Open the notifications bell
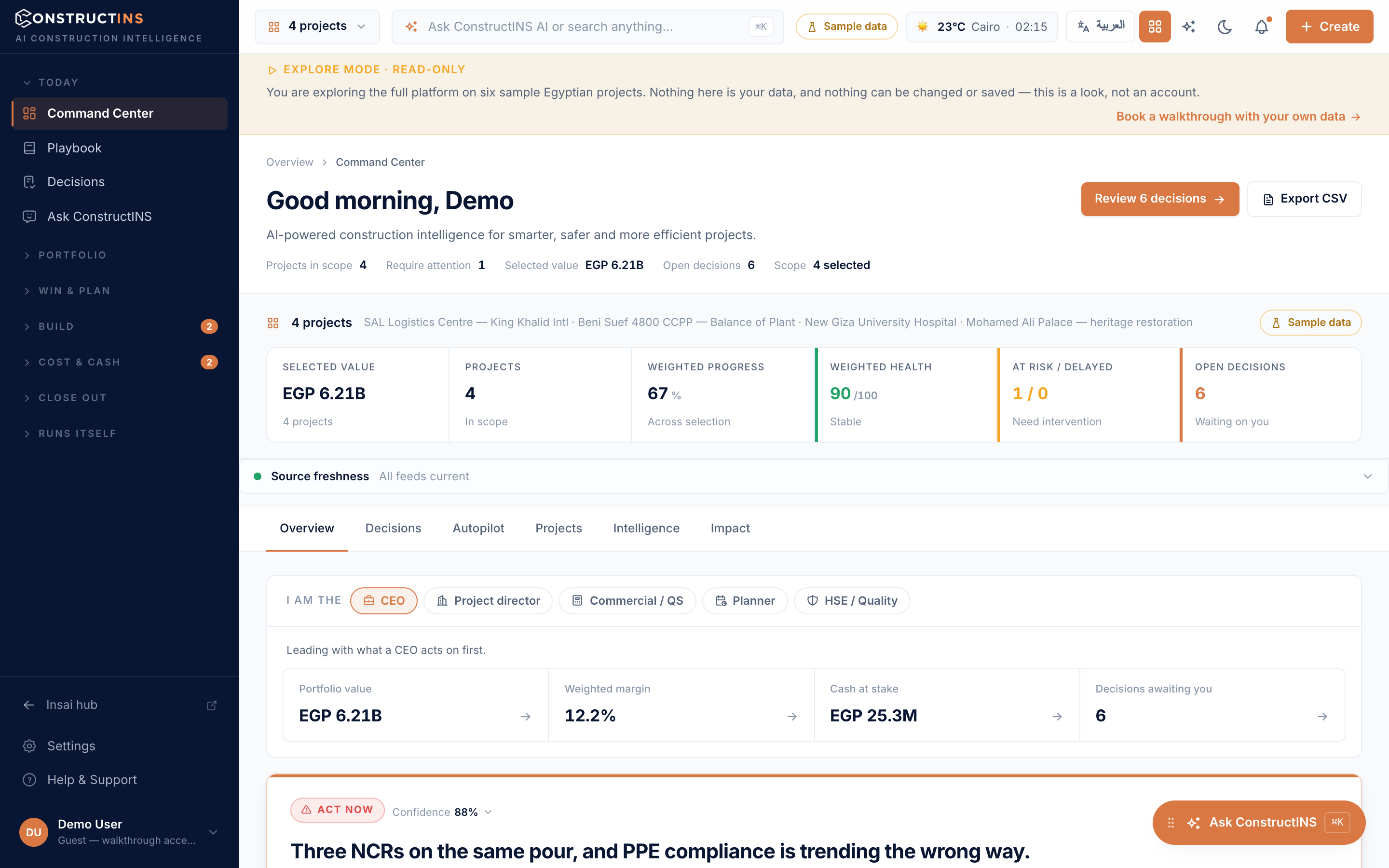The image size is (1389, 868). point(1261,27)
